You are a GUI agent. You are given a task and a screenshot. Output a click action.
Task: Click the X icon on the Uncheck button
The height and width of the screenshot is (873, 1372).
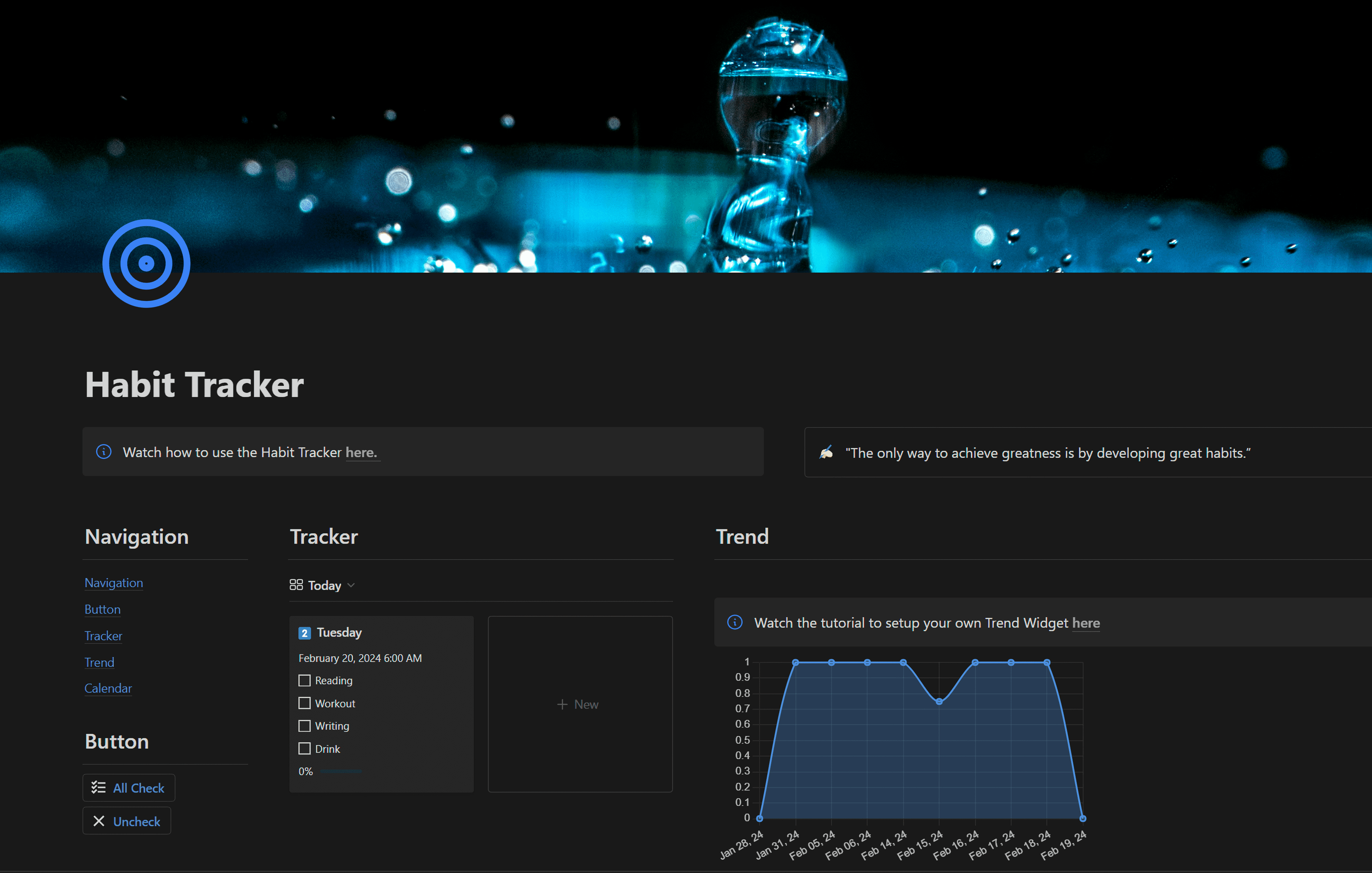tap(99, 820)
